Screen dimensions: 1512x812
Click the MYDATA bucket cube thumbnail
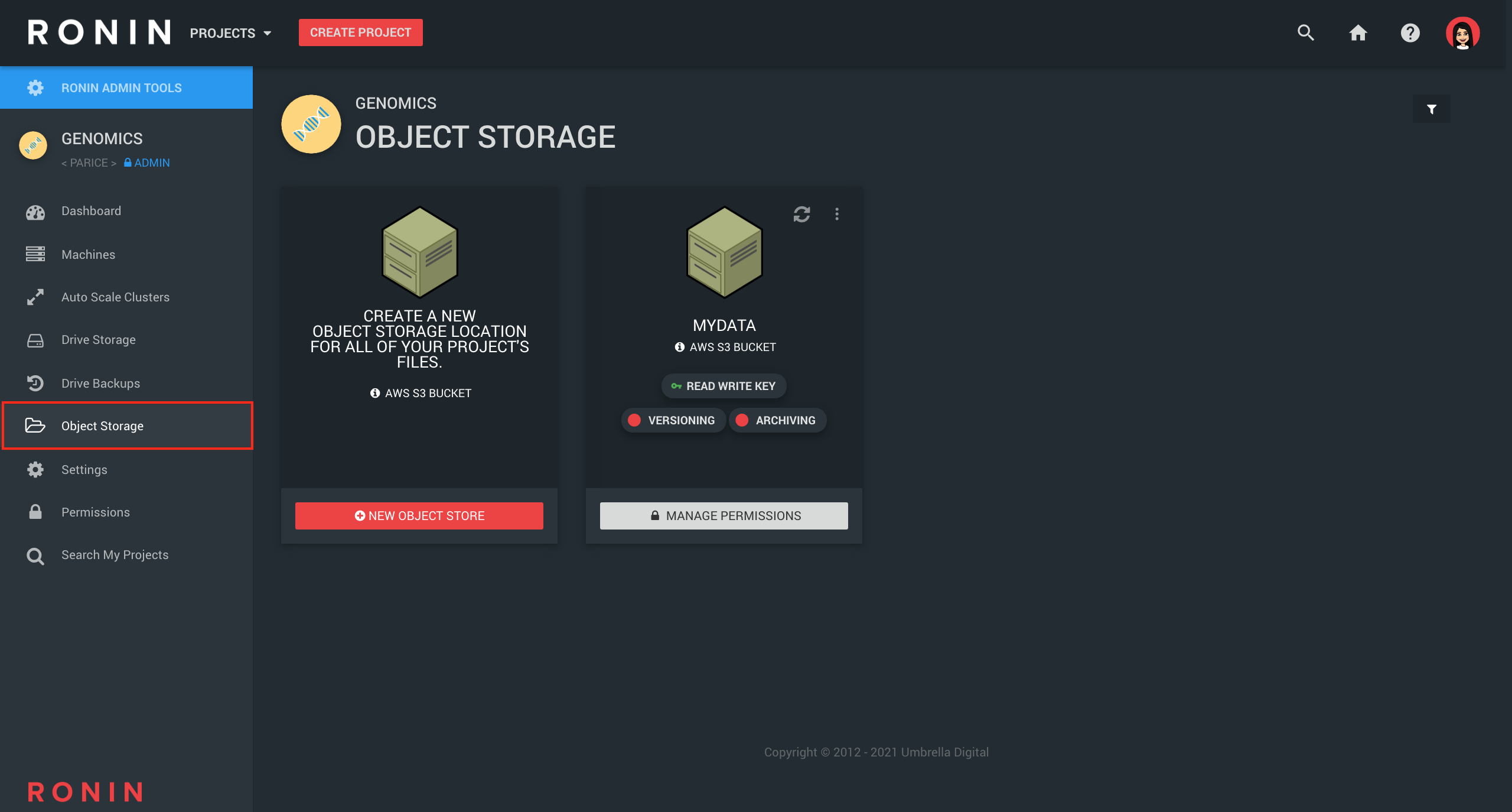(x=724, y=252)
